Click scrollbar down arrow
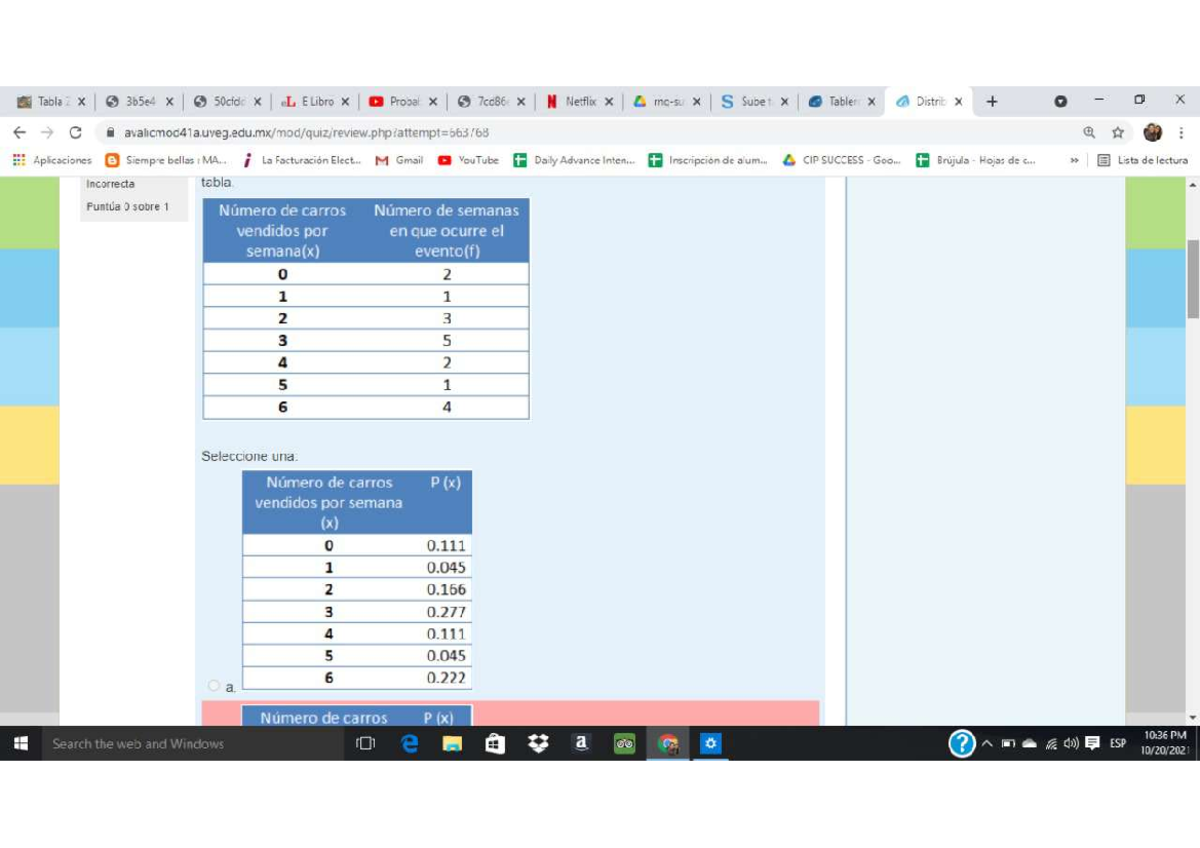1200x848 pixels. [1193, 718]
